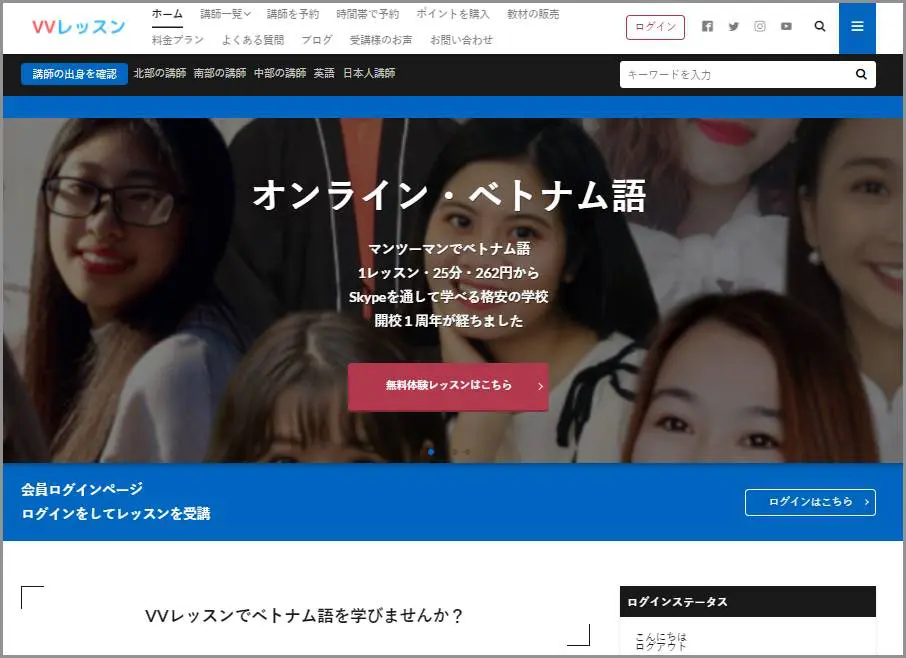The height and width of the screenshot is (658, 906).
Task: Click the ログイン button in header
Action: [655, 27]
